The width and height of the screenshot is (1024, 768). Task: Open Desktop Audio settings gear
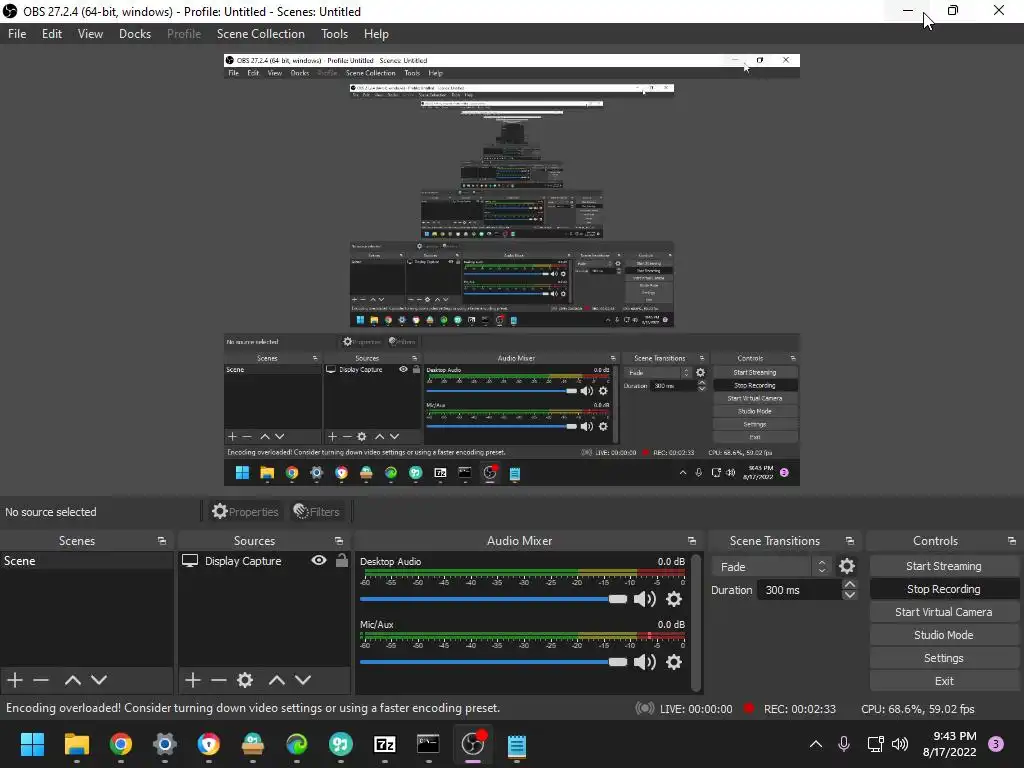click(x=674, y=599)
